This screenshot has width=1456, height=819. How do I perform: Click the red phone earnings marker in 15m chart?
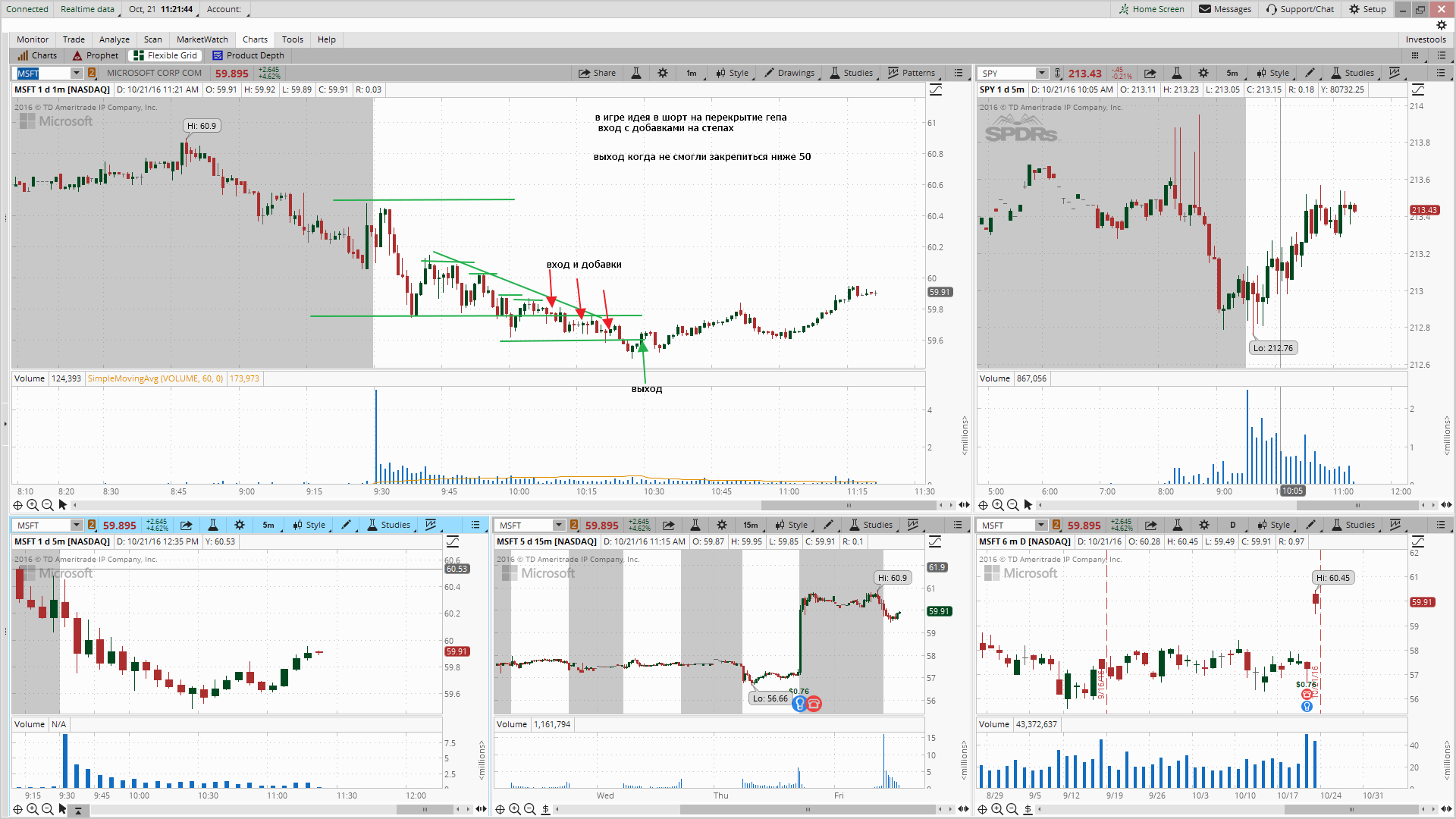click(814, 704)
